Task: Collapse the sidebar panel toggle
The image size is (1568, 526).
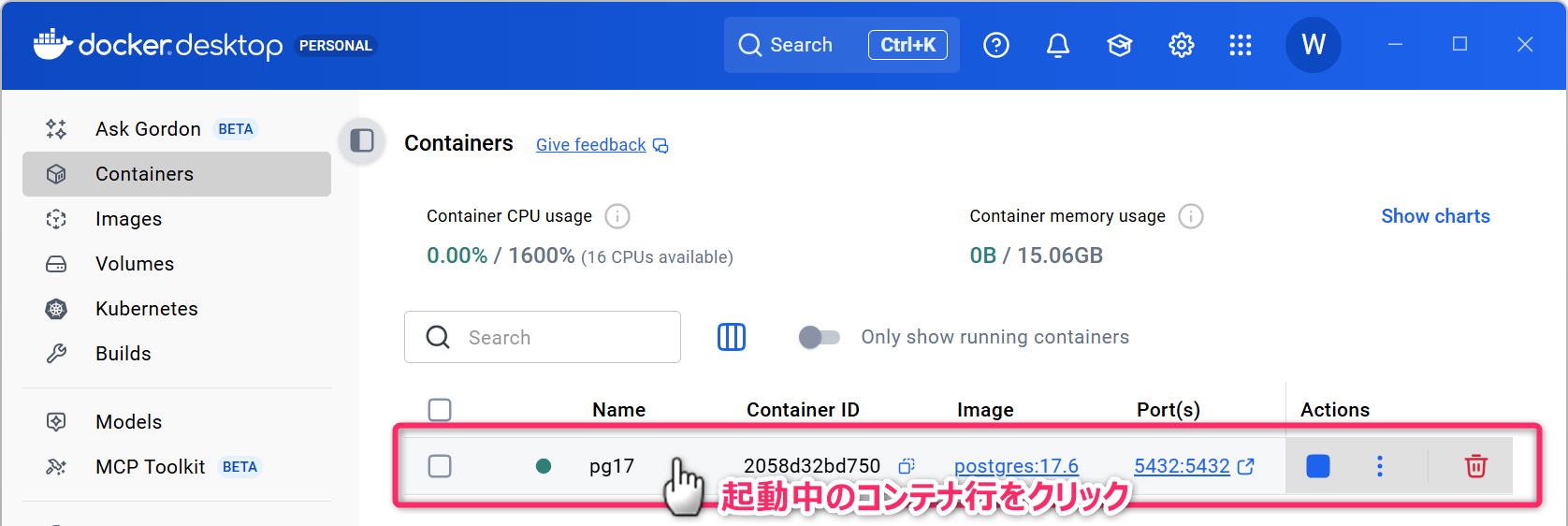Action: point(362,140)
